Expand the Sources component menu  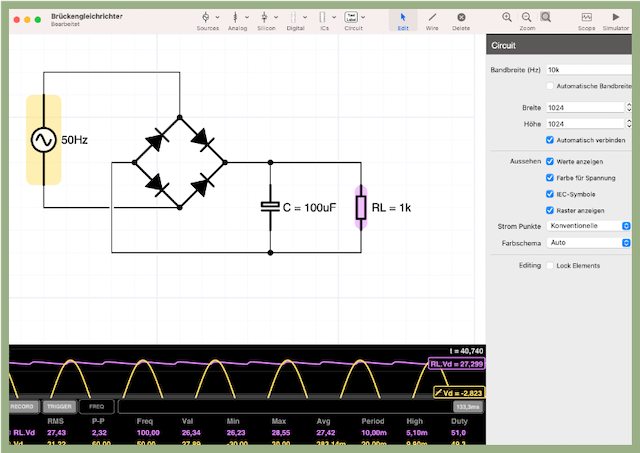pos(207,18)
